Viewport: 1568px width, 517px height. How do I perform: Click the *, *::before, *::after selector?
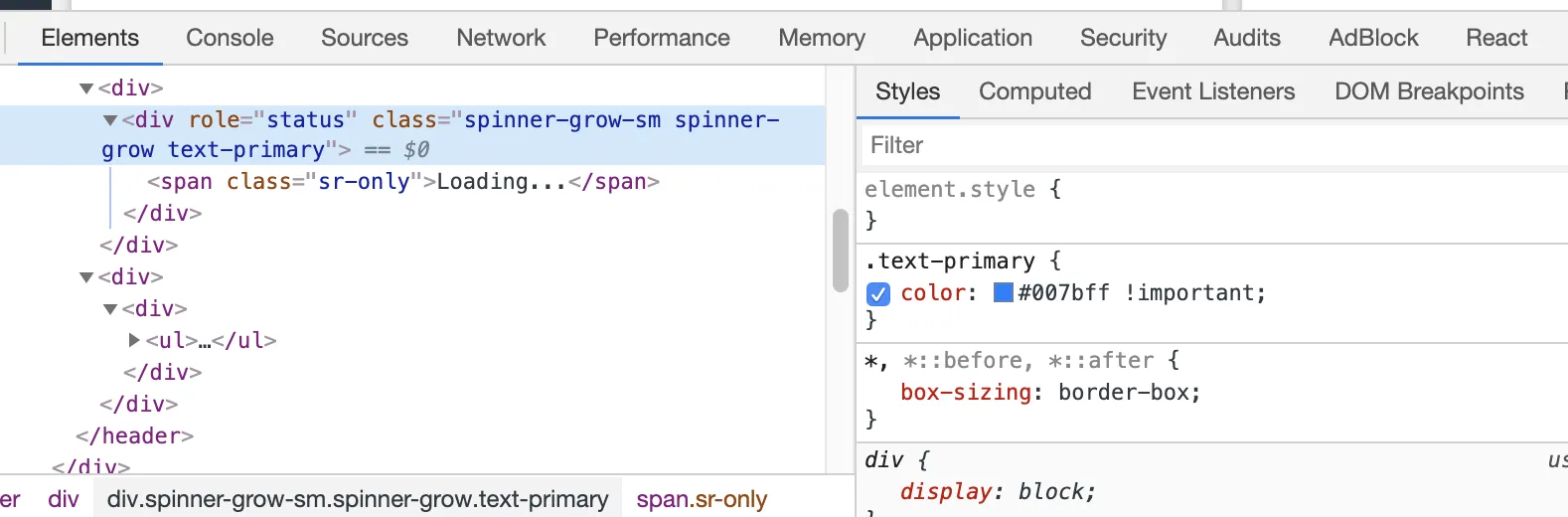[x=1010, y=360]
